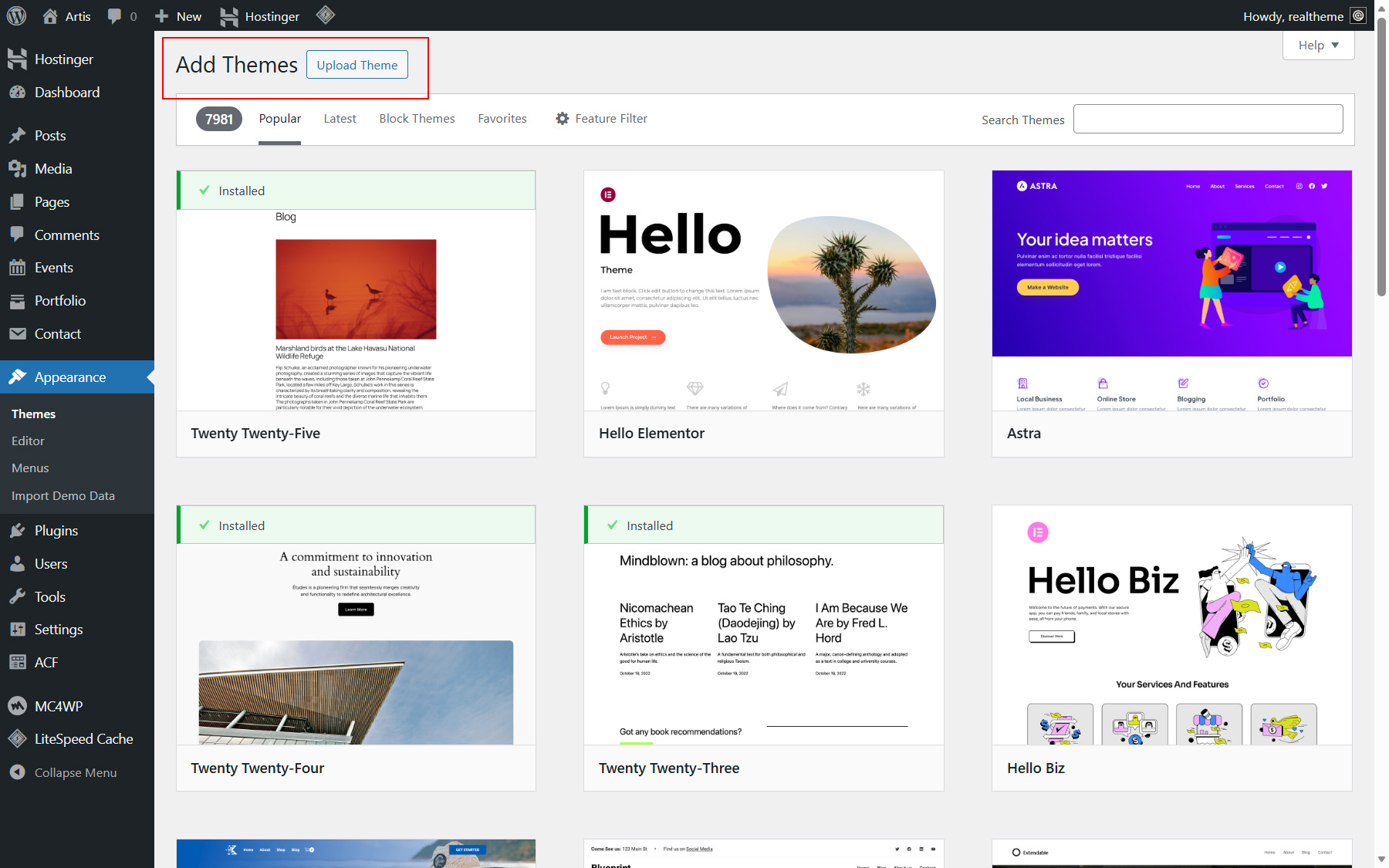The image size is (1389, 868).
Task: Click the MC4WP sidebar icon
Action: (x=17, y=706)
